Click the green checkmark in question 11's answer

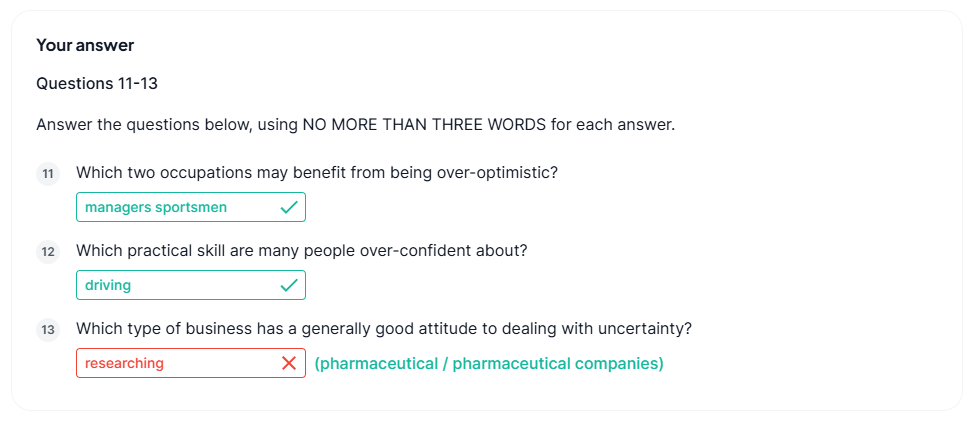click(x=289, y=207)
